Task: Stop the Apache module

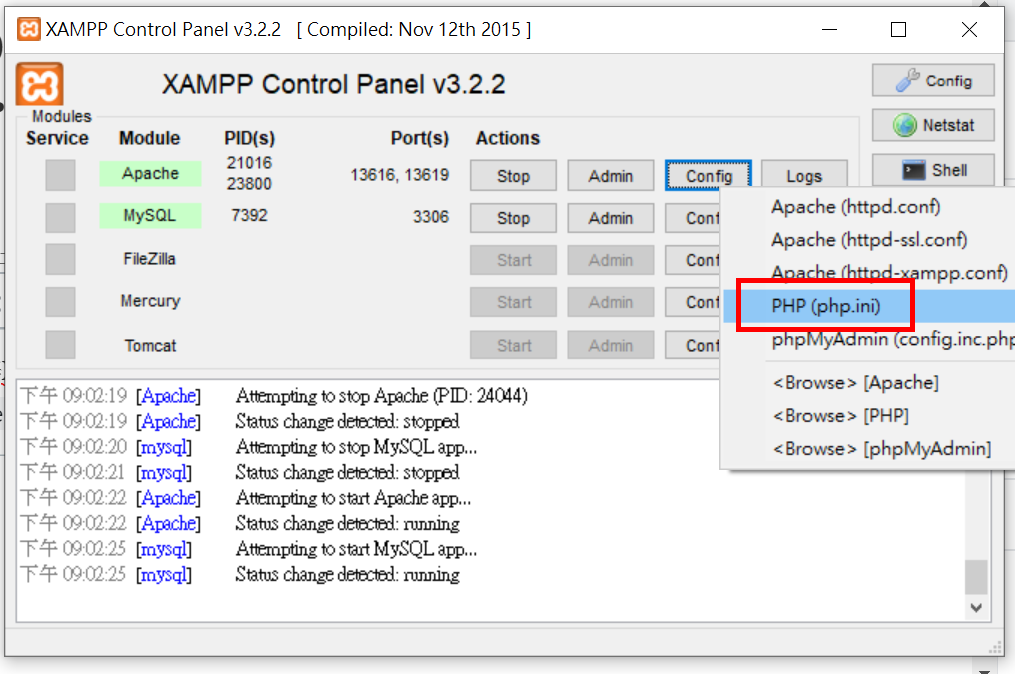Action: pyautogui.click(x=513, y=175)
